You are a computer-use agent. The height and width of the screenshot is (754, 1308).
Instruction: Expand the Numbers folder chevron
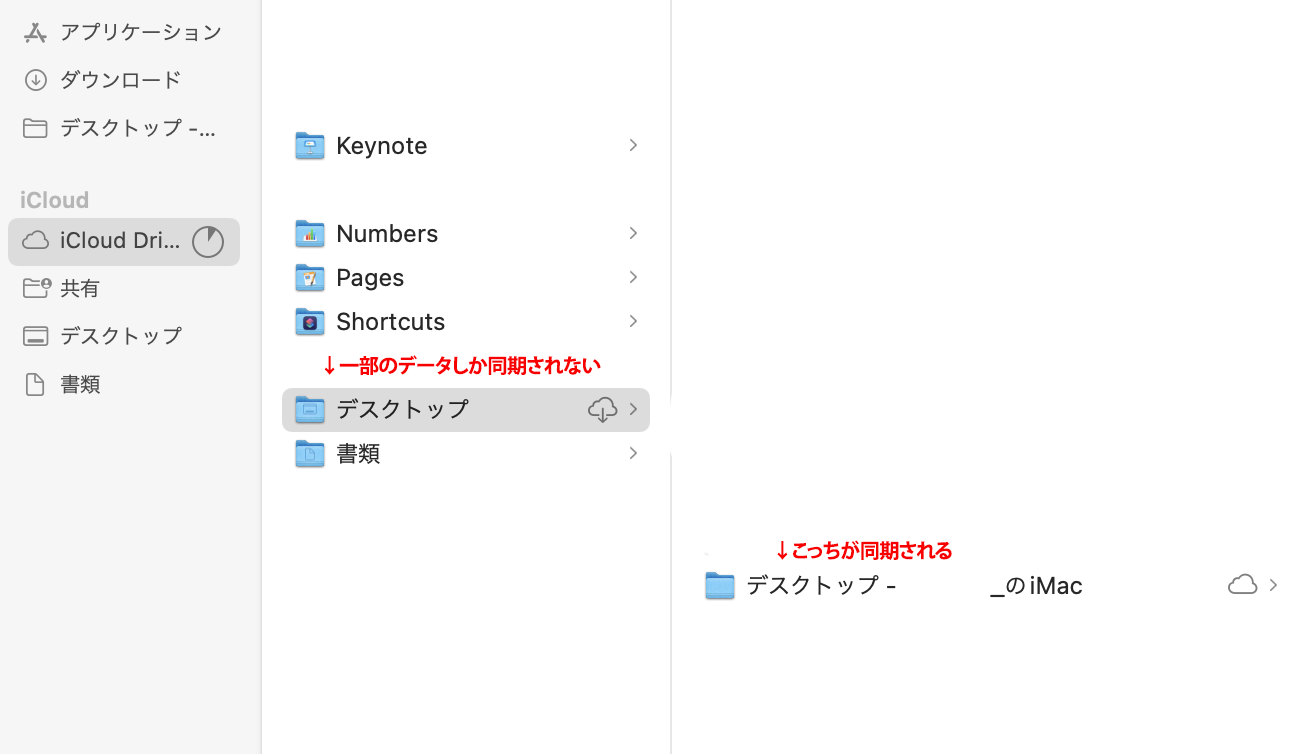click(633, 233)
